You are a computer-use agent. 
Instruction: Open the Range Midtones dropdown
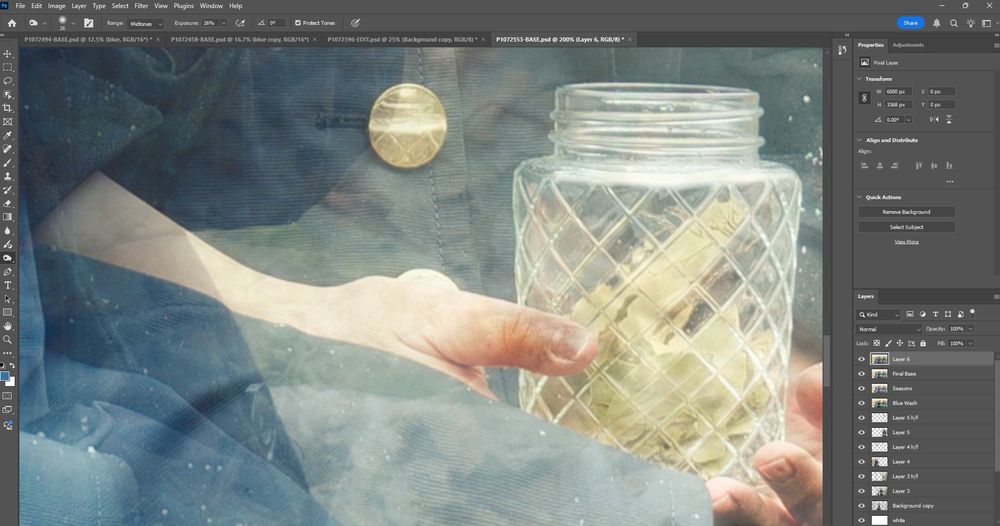coord(146,24)
